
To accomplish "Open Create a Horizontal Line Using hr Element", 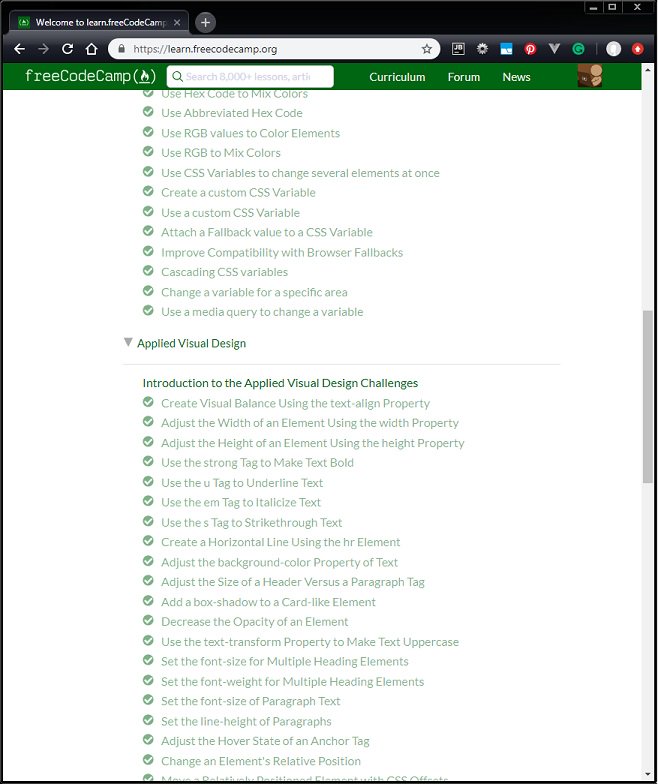I will coord(280,542).
